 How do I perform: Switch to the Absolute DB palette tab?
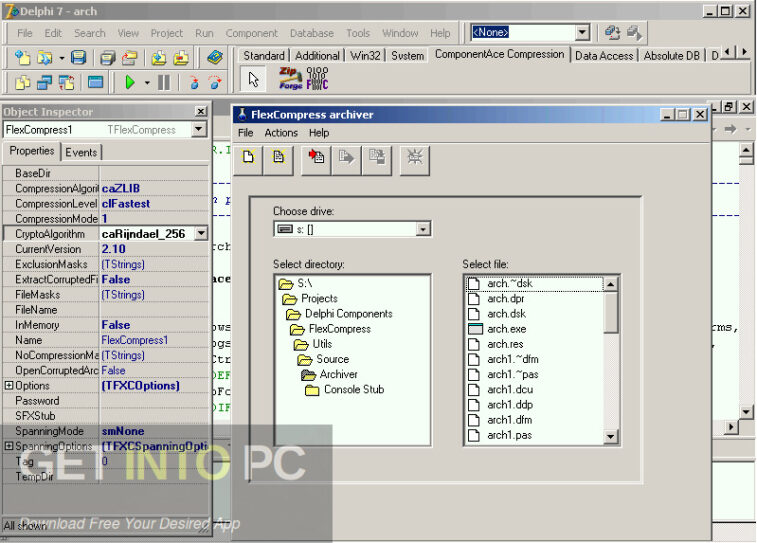[x=672, y=56]
